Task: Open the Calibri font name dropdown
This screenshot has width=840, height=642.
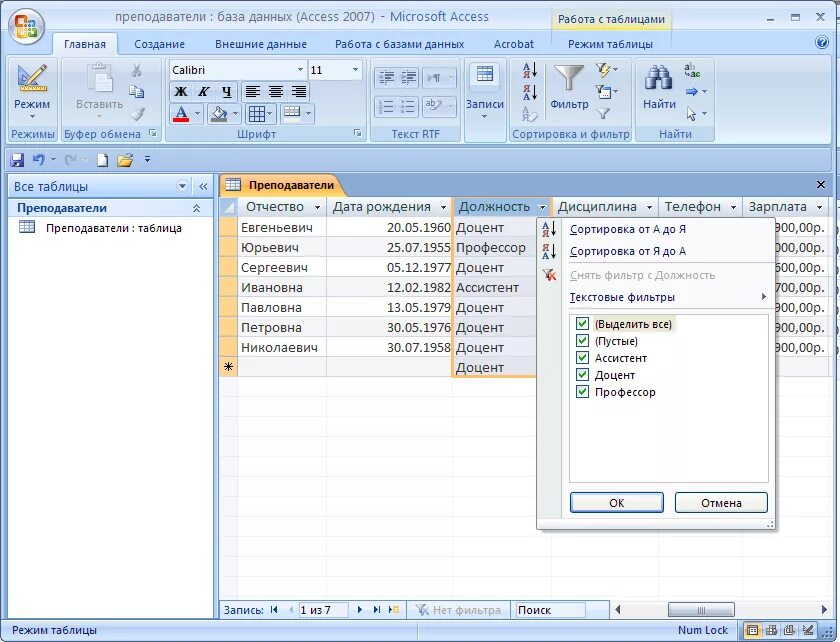Action: pyautogui.click(x=300, y=70)
